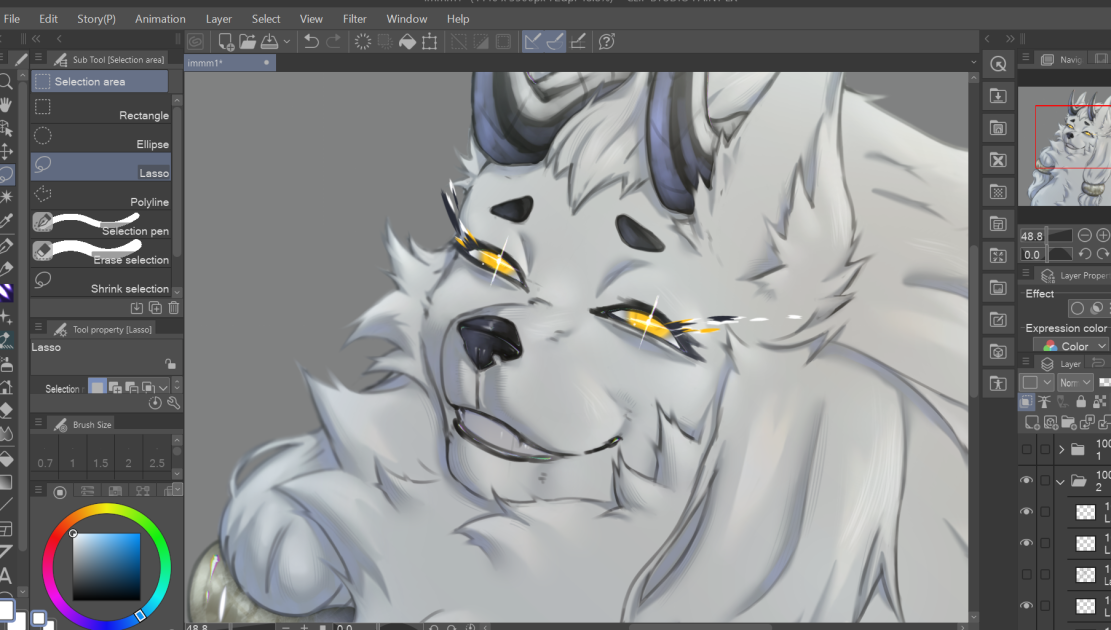Toggle the lock in Lasso tool property
The width and height of the screenshot is (1111, 630).
click(x=170, y=364)
